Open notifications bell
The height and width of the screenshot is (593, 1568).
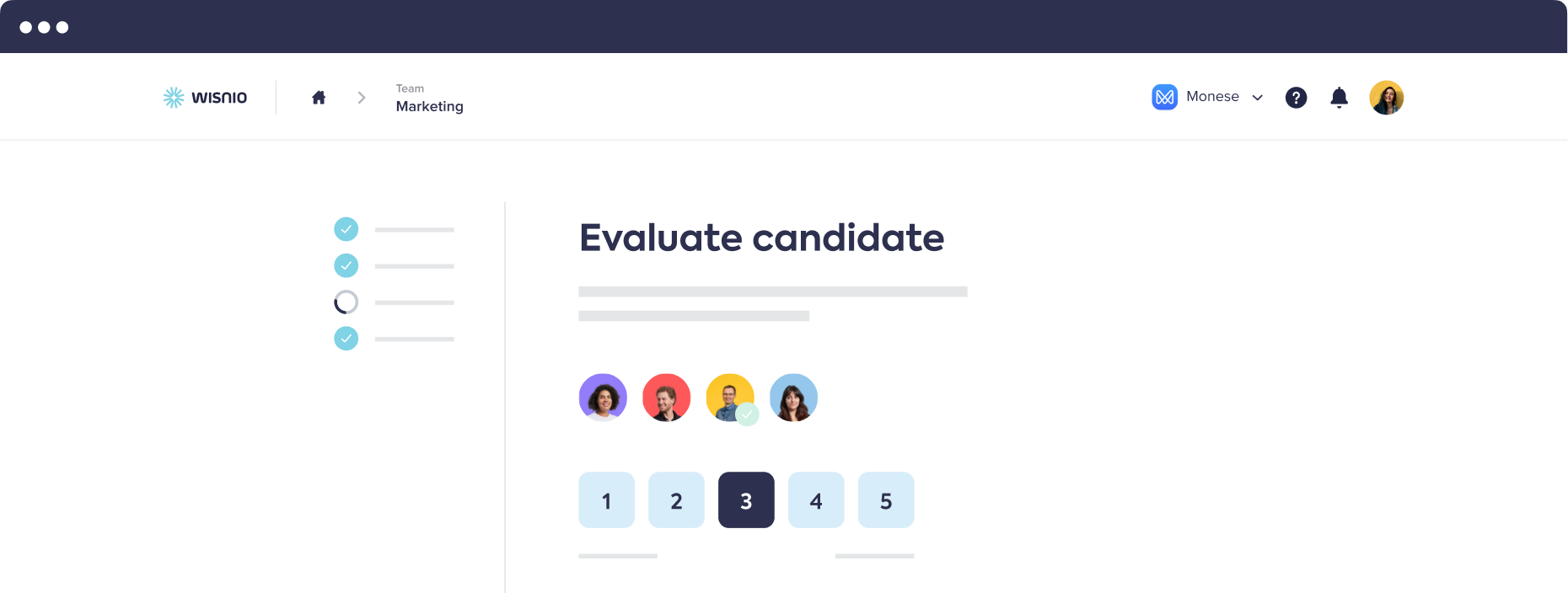click(1339, 98)
